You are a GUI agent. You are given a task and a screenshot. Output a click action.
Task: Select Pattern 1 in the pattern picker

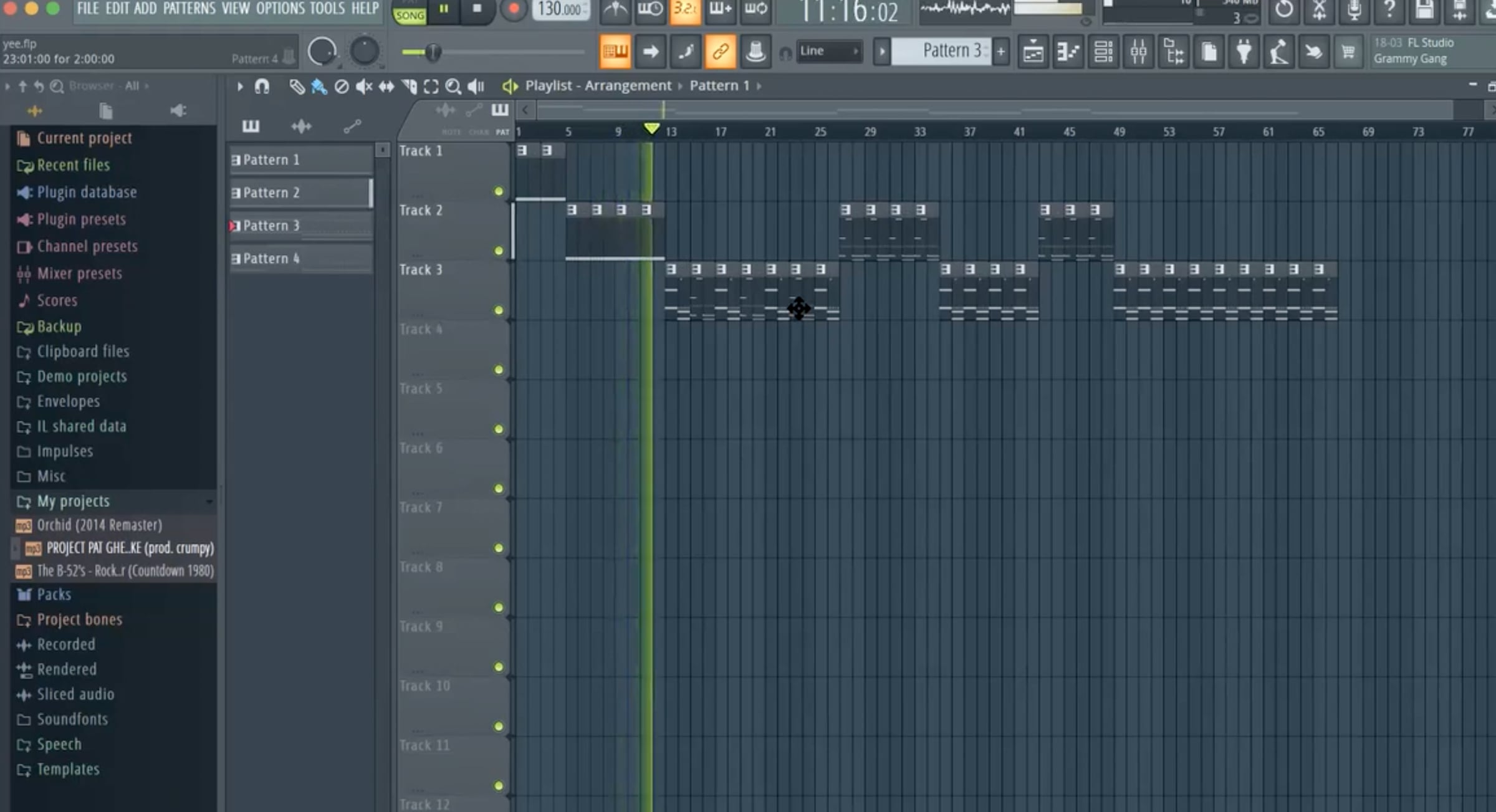tap(301, 160)
